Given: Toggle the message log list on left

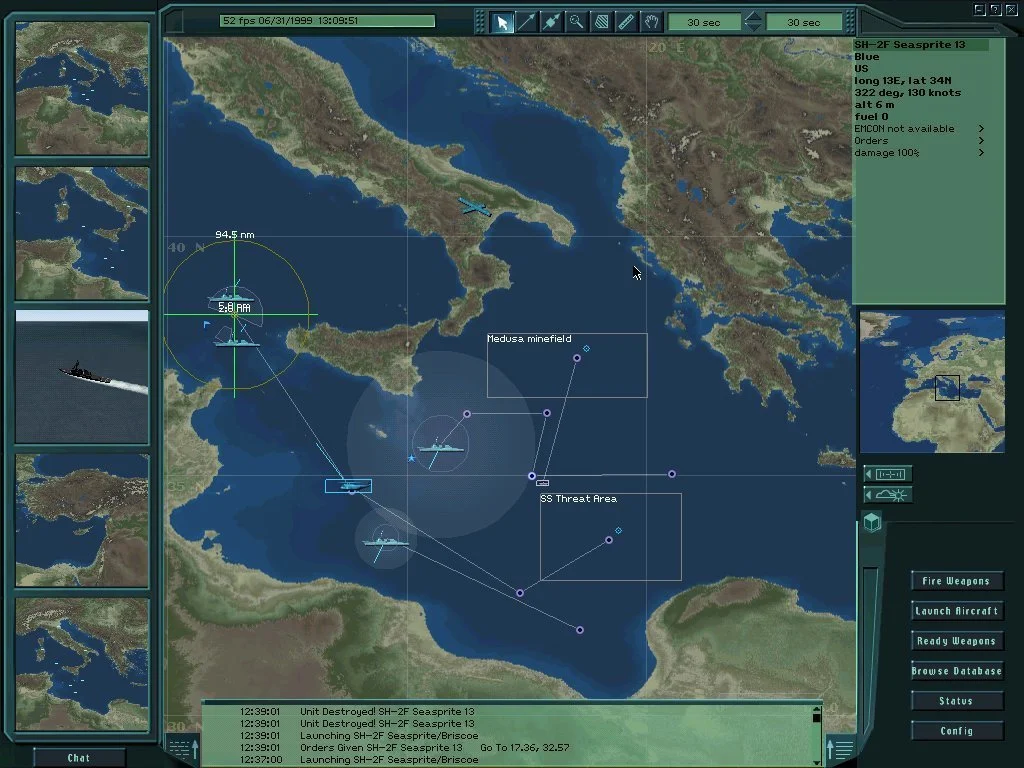Looking at the screenshot, I should tap(183, 746).
